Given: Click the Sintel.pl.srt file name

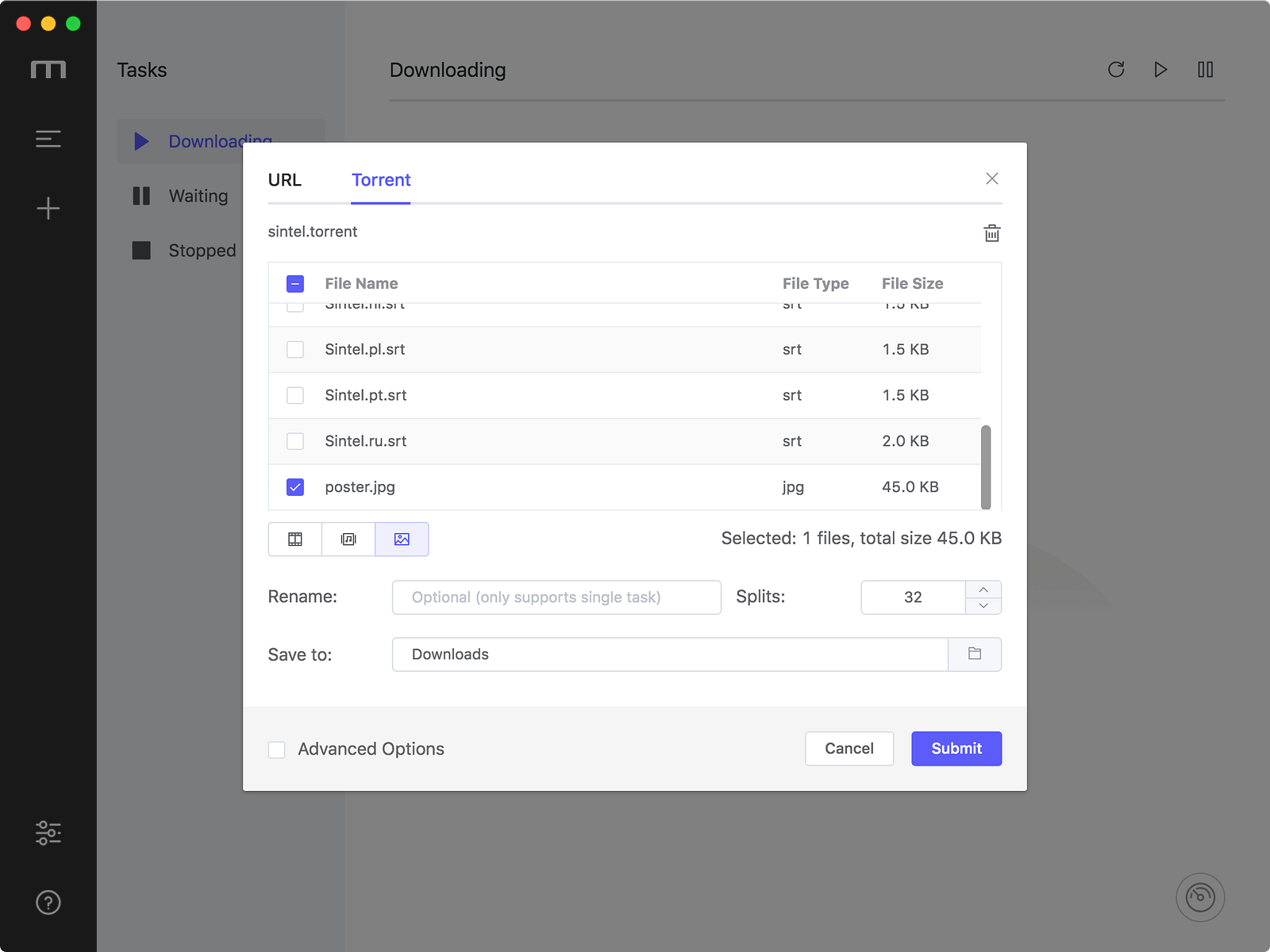Looking at the screenshot, I should 365,349.
